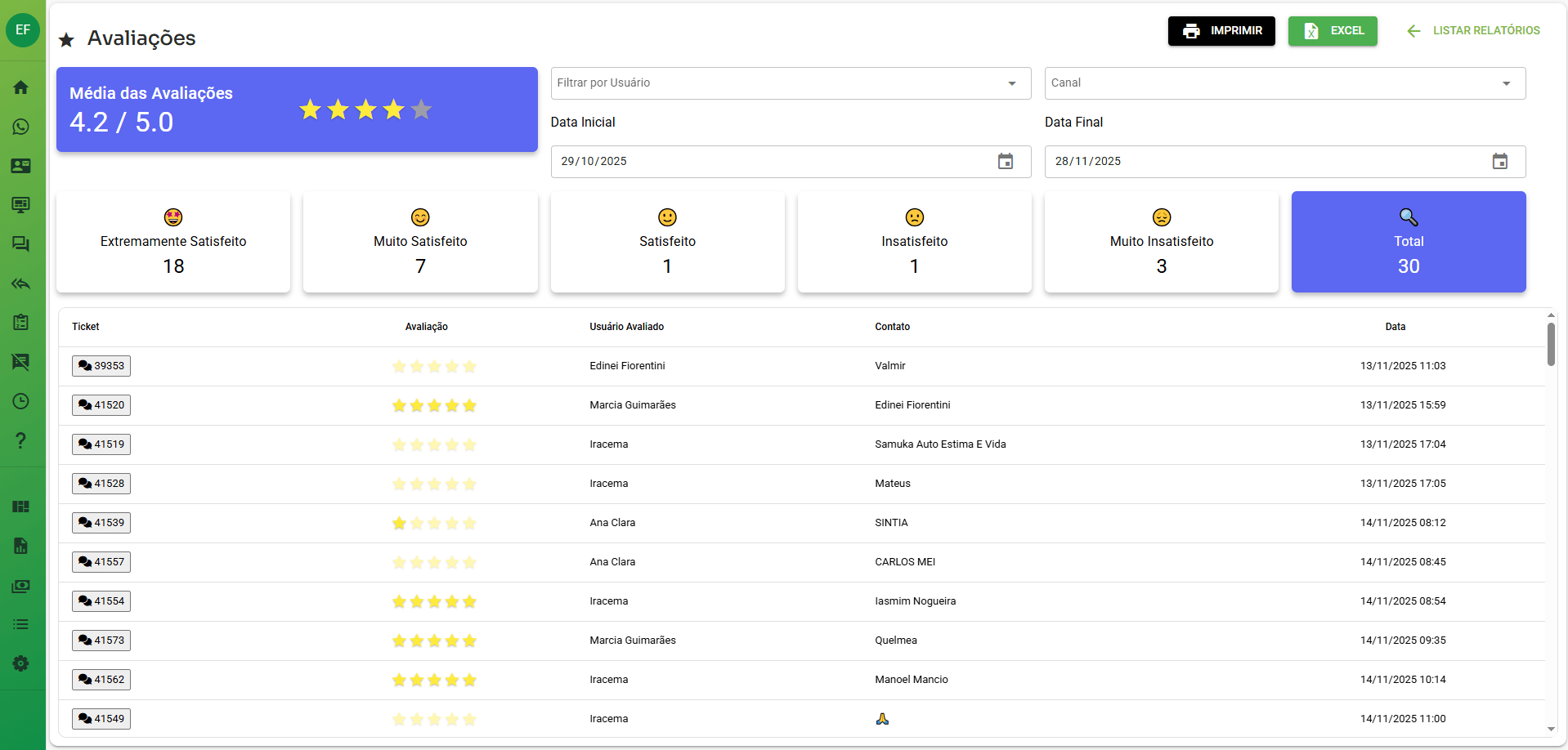Open the Data Inicial calendar picker
The width and height of the screenshot is (1568, 750).
click(x=1005, y=162)
